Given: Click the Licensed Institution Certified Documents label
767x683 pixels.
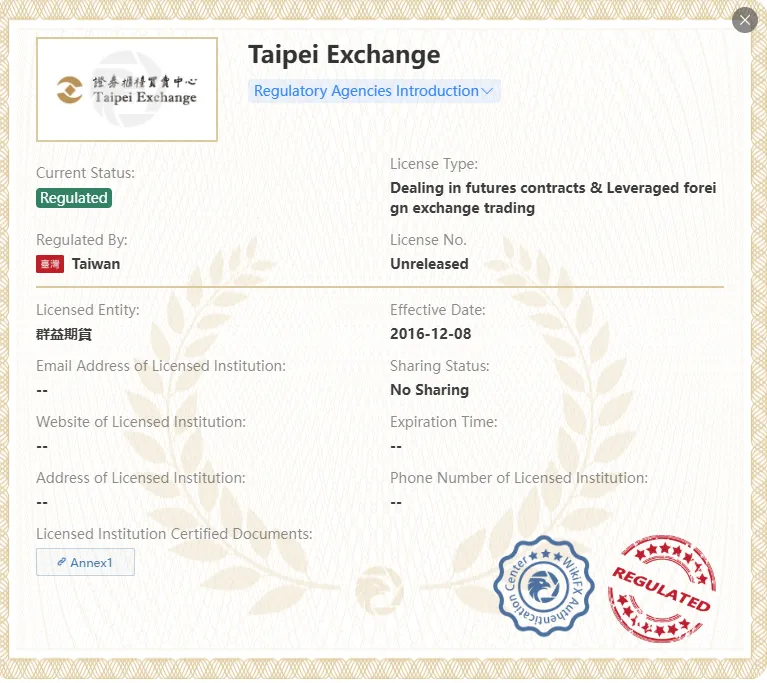Looking at the screenshot, I should [x=174, y=534].
